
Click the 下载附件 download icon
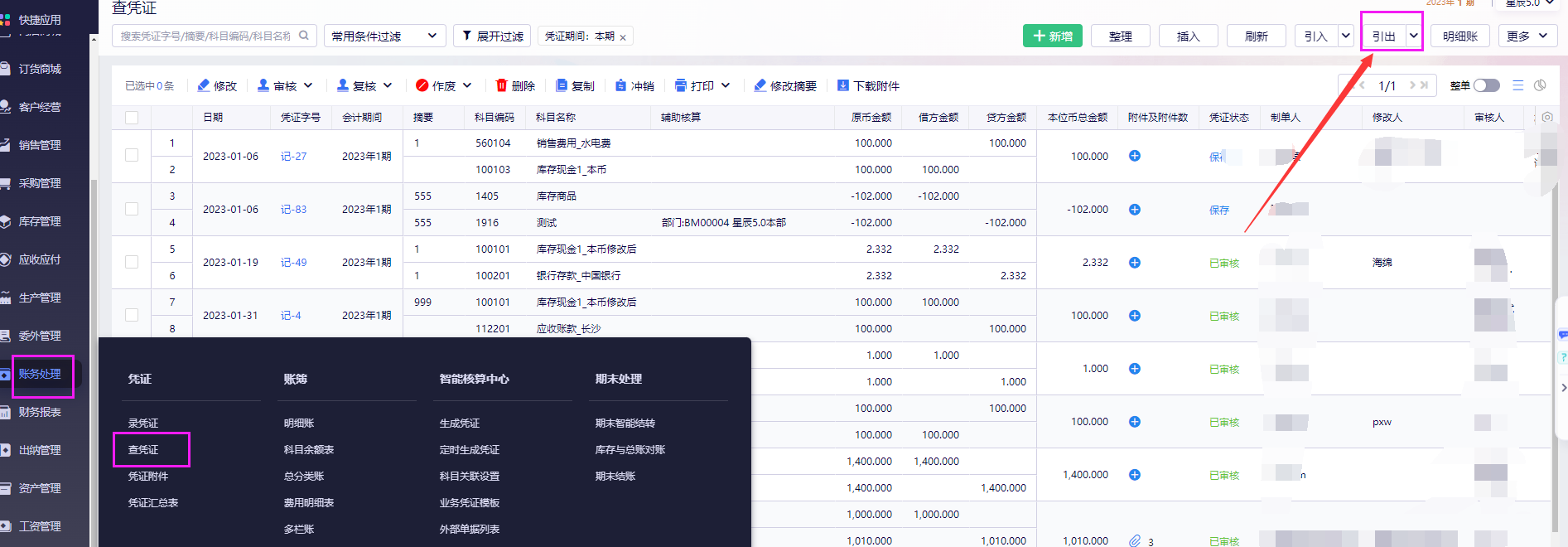[x=843, y=85]
